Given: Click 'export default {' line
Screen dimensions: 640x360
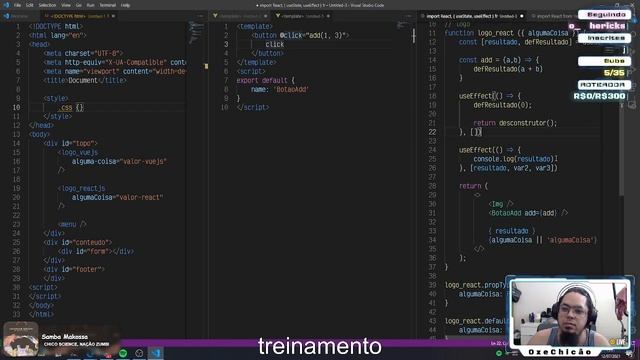Looking at the screenshot, I should tap(265, 80).
